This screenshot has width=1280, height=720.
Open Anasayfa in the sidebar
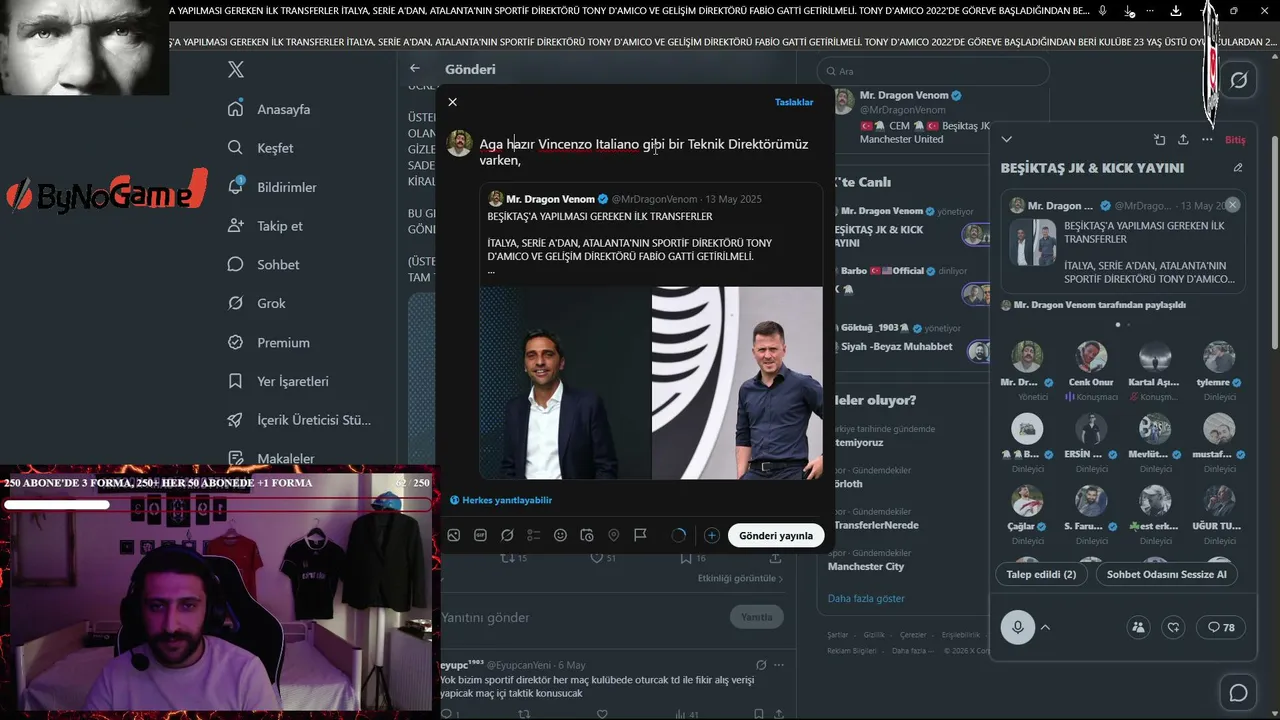(x=269, y=109)
